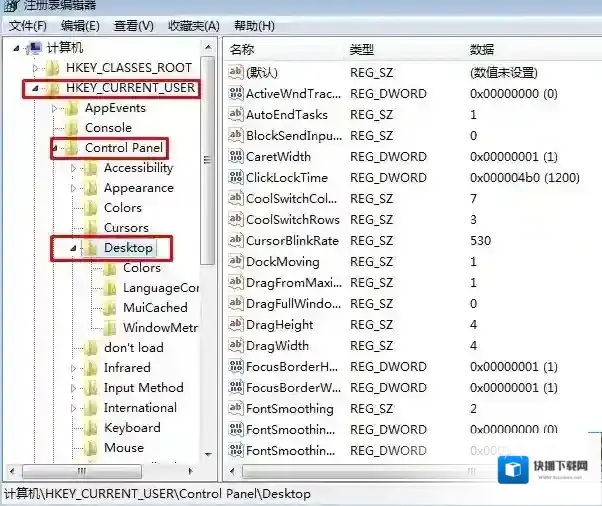This screenshot has height=506, width=602.
Task: Click the Registry Editor title bar icon
Action: click(11, 7)
